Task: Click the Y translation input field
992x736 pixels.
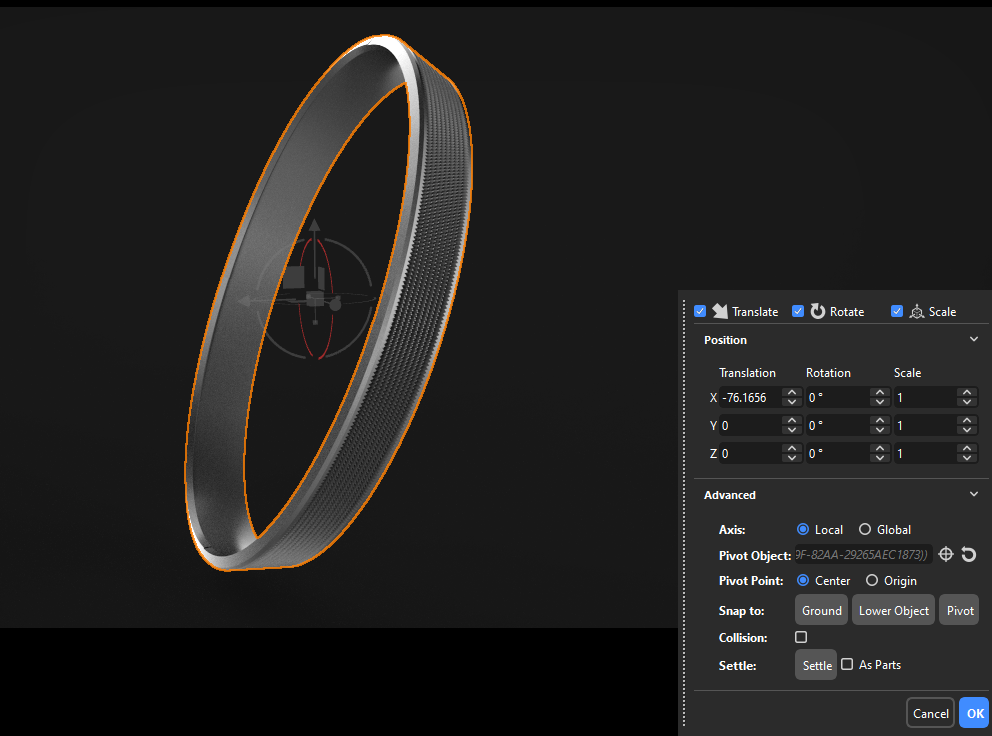Action: pyautogui.click(x=750, y=425)
